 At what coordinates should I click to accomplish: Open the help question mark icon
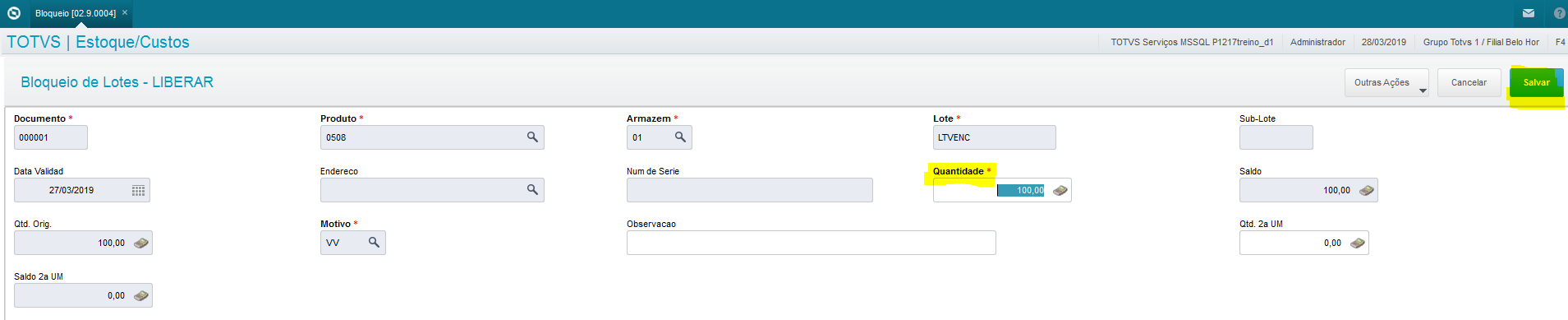click(x=1559, y=13)
